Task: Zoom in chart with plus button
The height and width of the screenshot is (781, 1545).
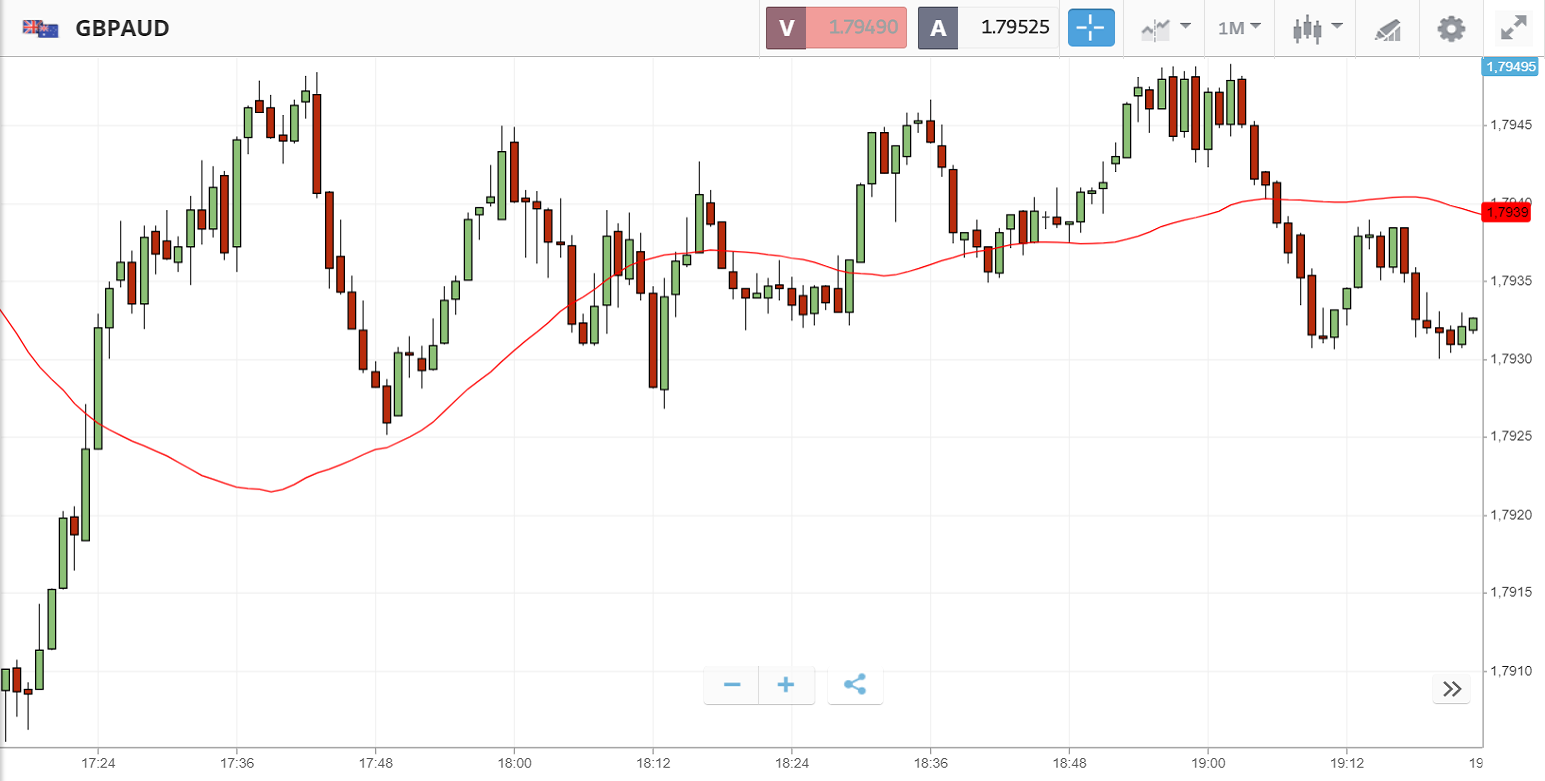Action: (x=786, y=685)
